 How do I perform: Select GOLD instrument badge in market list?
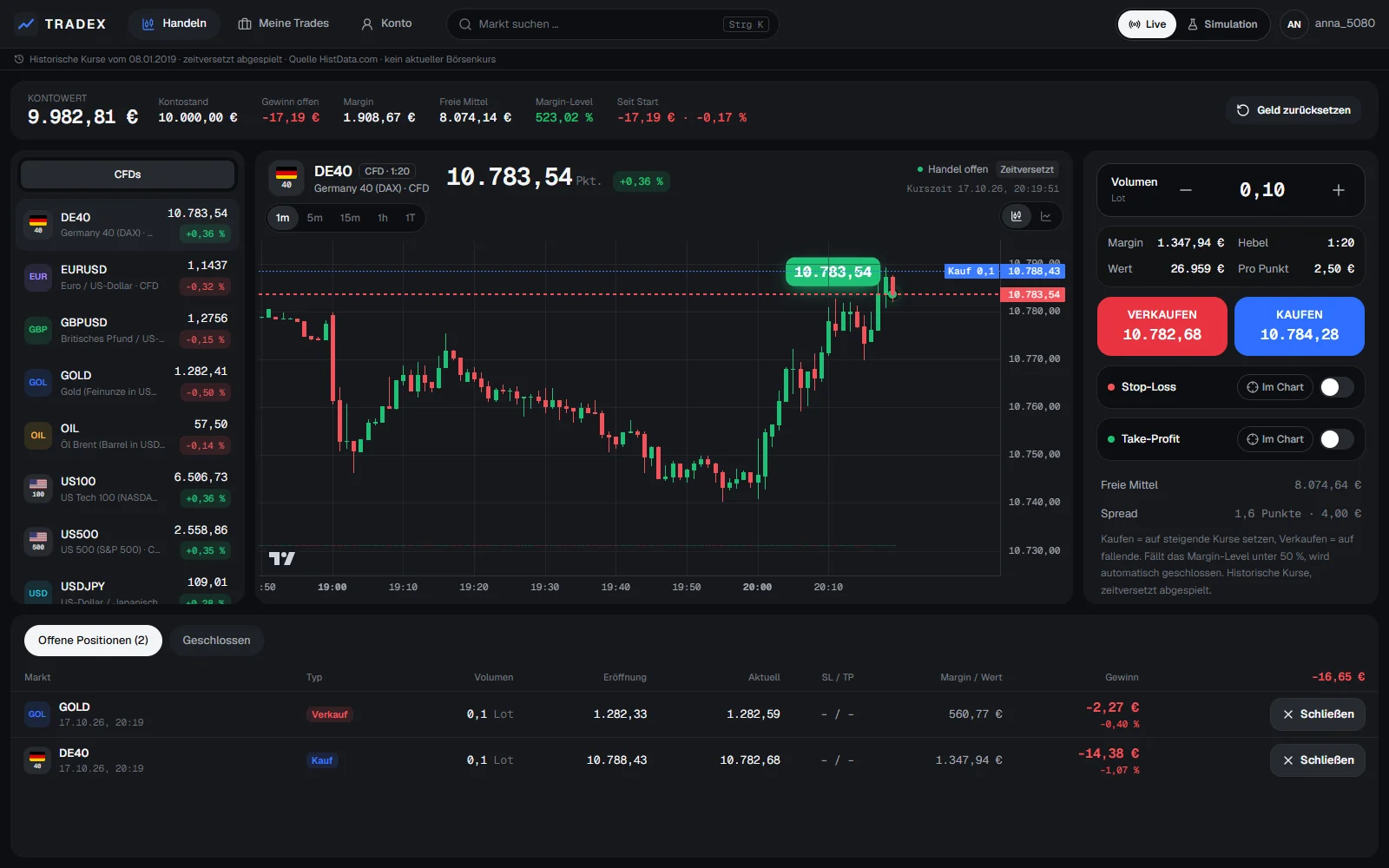[38, 383]
